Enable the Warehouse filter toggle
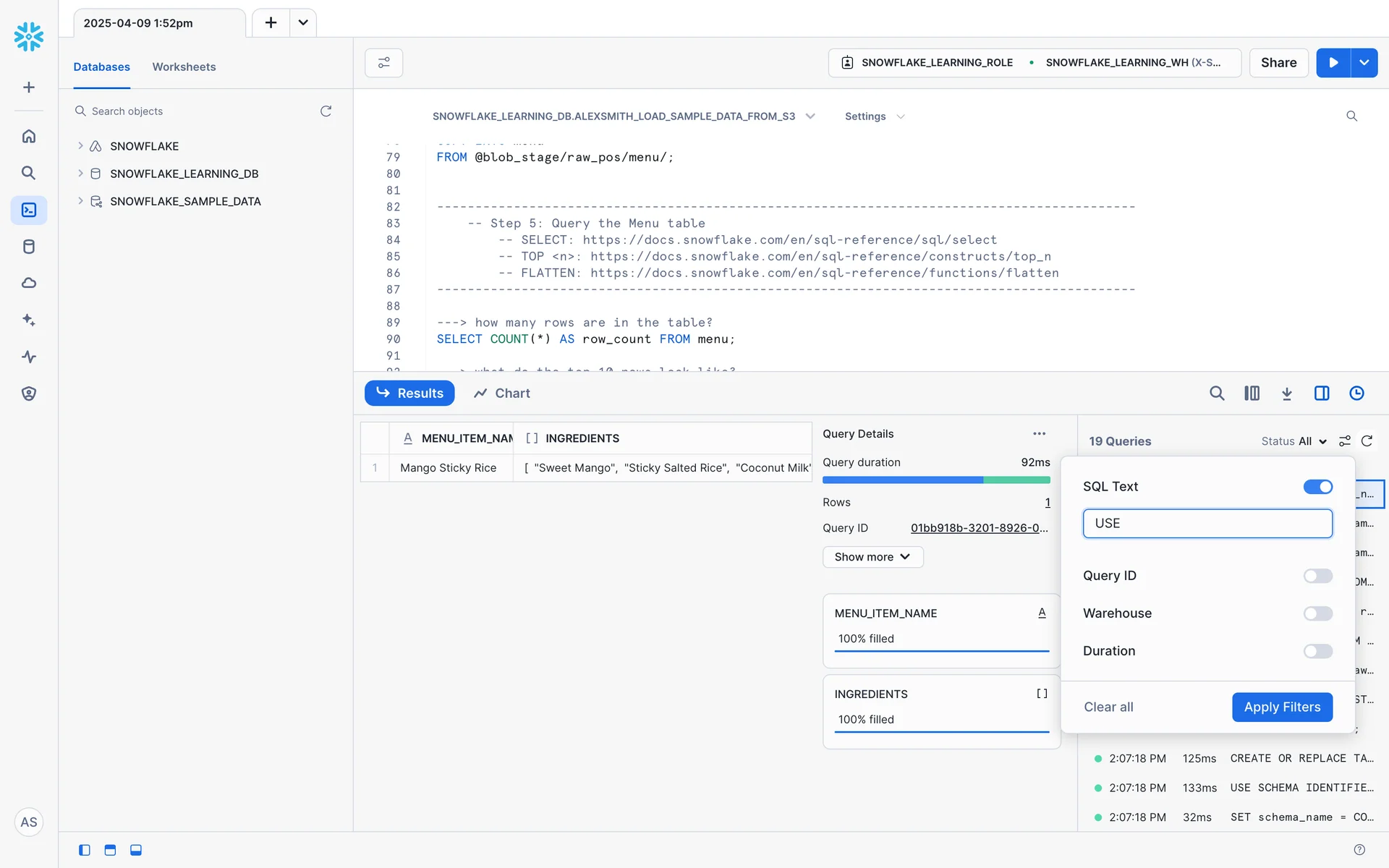Viewport: 1389px width, 868px height. 1317,613
